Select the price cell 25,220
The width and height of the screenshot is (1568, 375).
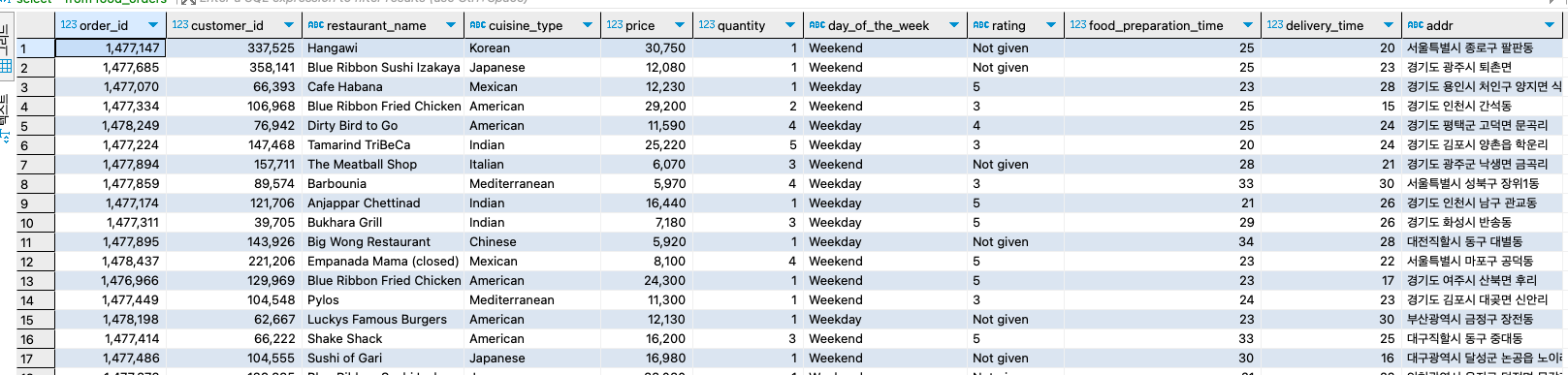point(647,144)
